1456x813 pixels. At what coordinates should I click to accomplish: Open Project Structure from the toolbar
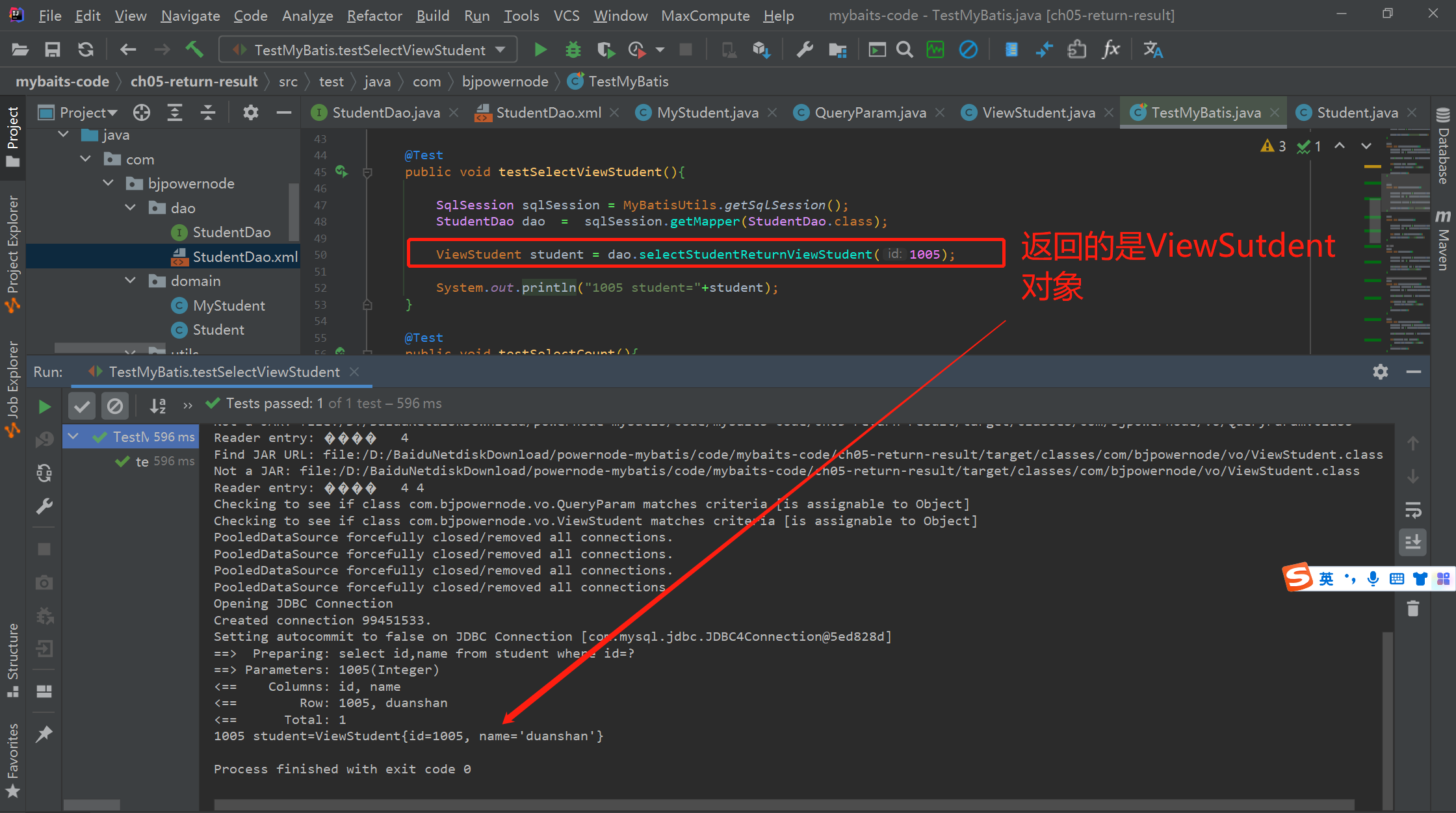click(x=838, y=49)
